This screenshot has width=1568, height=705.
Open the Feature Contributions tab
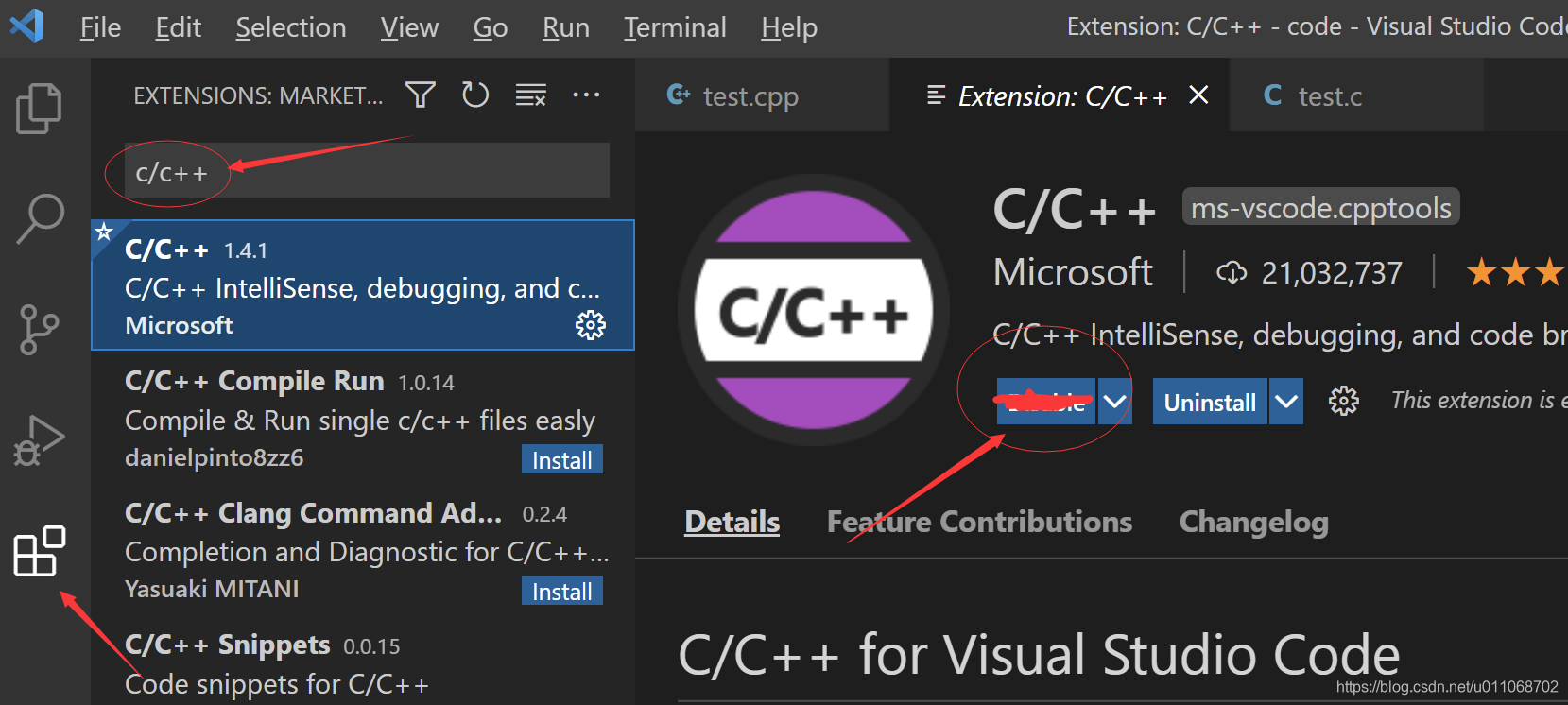click(979, 522)
